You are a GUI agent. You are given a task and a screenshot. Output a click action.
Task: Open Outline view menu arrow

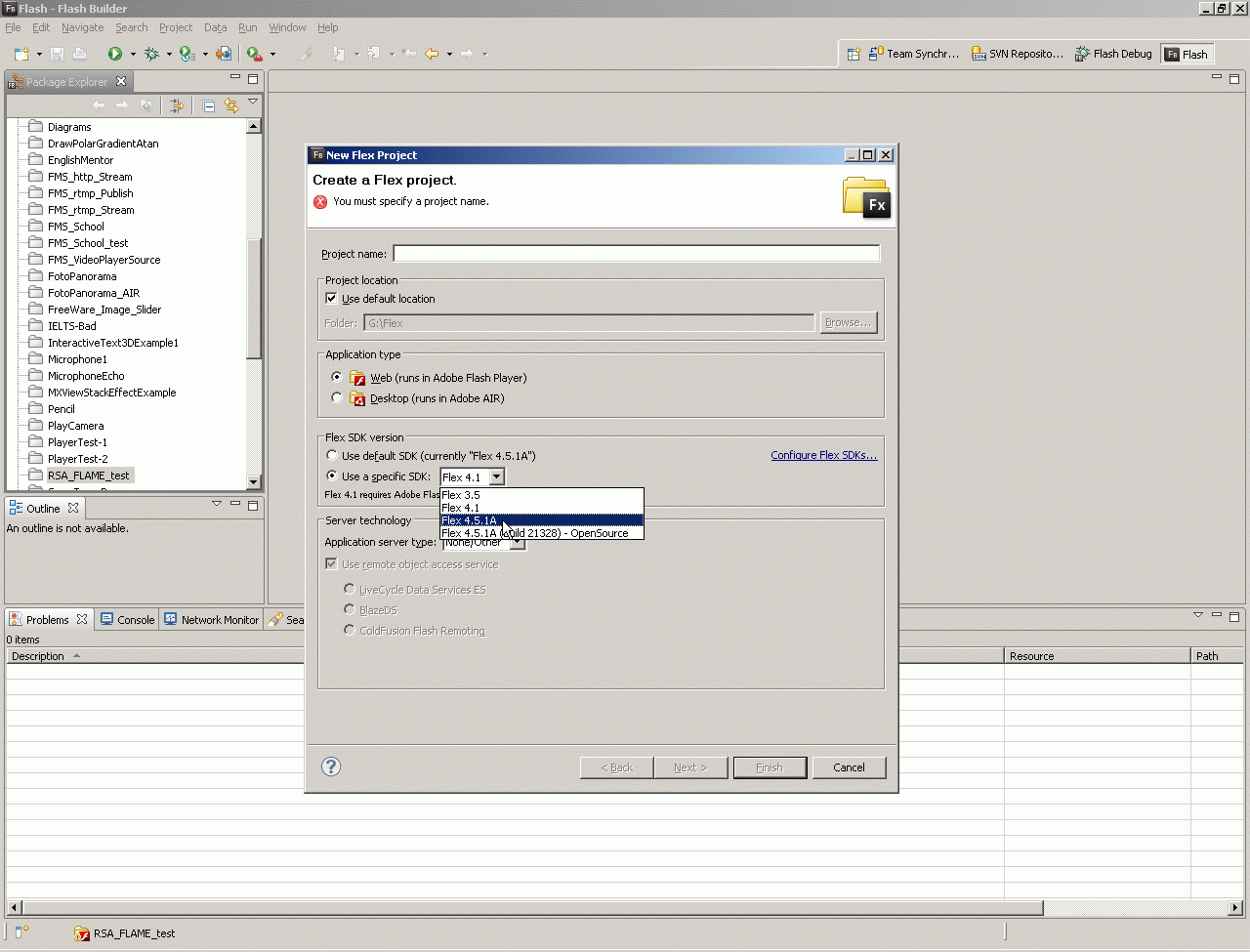217,504
